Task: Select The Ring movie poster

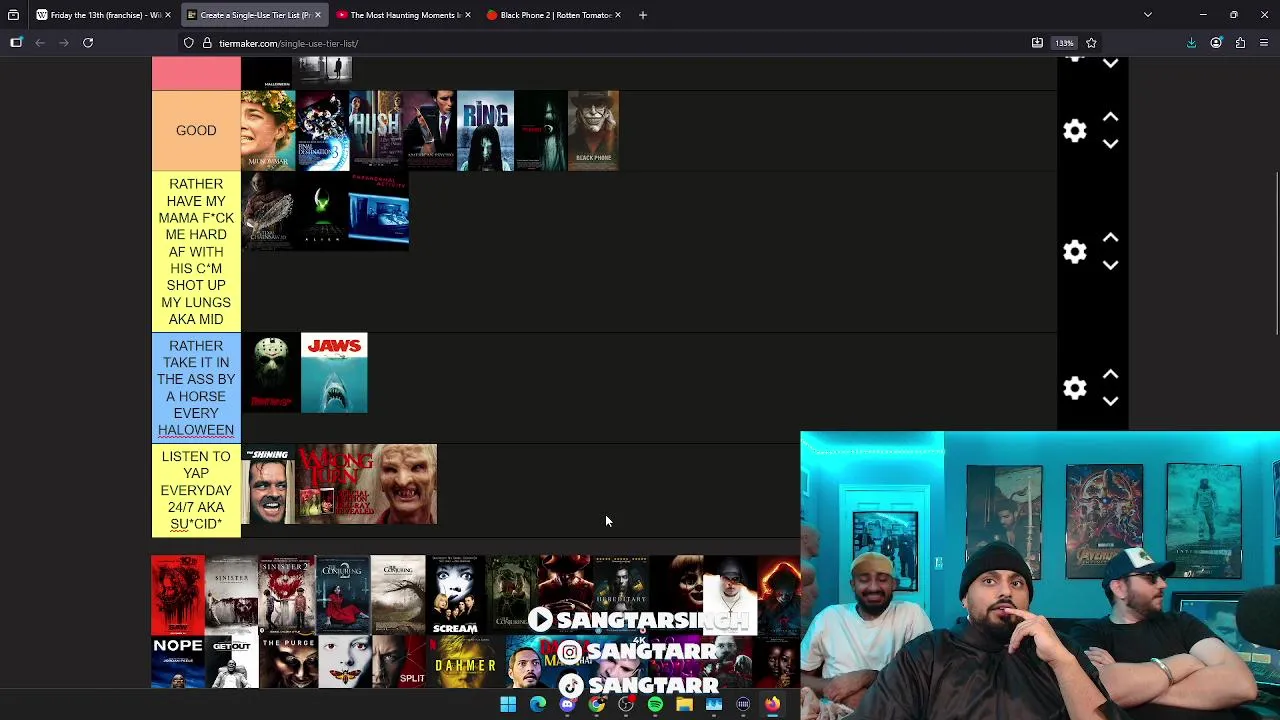Action: pos(485,131)
